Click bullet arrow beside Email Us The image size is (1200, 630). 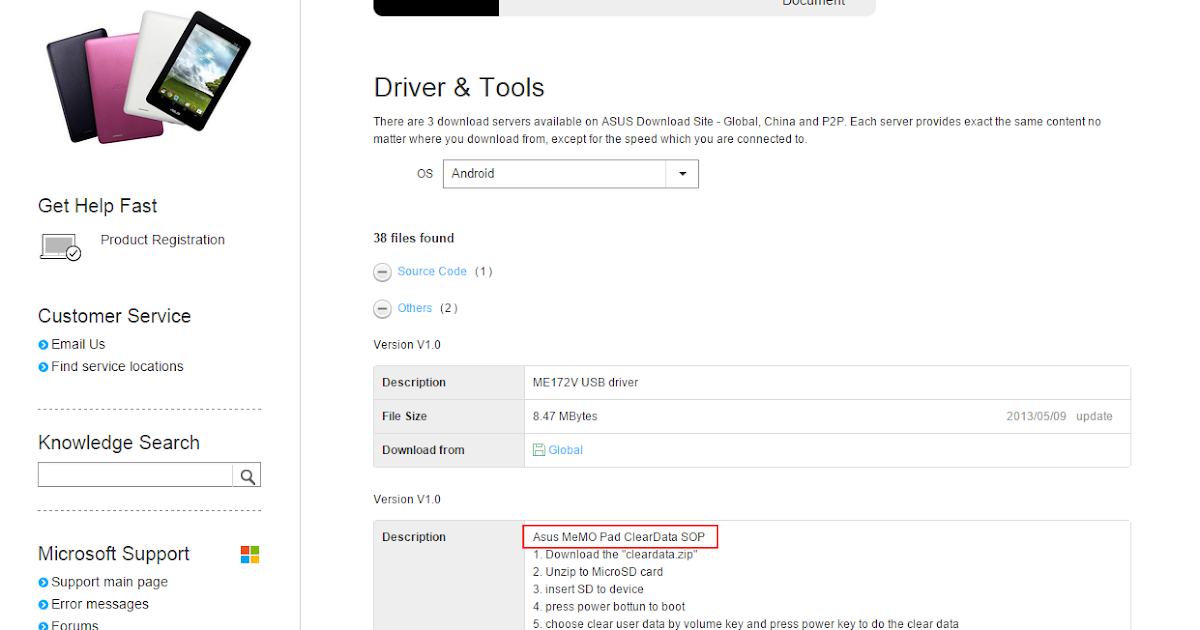(x=43, y=345)
